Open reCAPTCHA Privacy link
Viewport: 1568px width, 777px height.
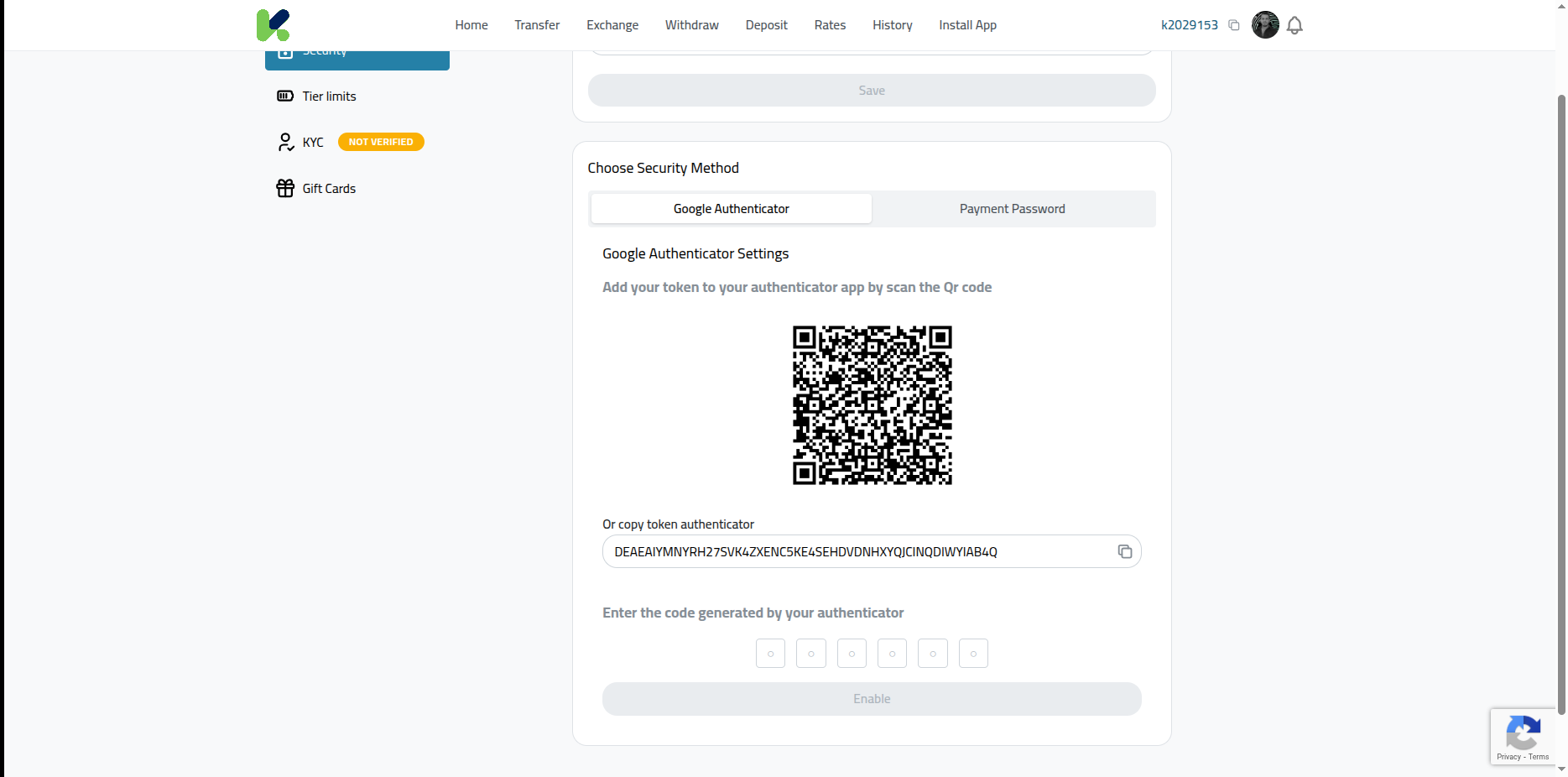coord(1508,756)
